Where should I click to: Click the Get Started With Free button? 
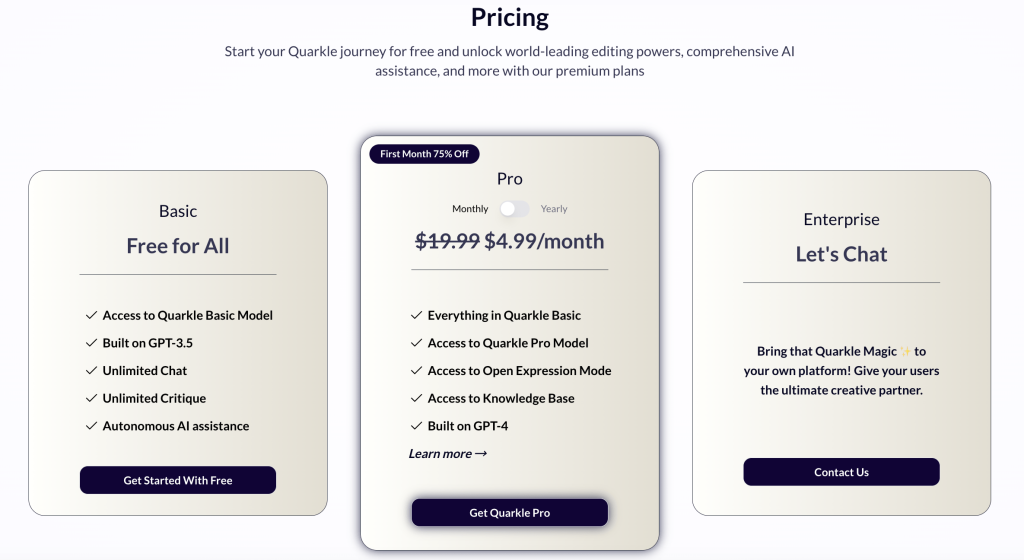tap(178, 480)
